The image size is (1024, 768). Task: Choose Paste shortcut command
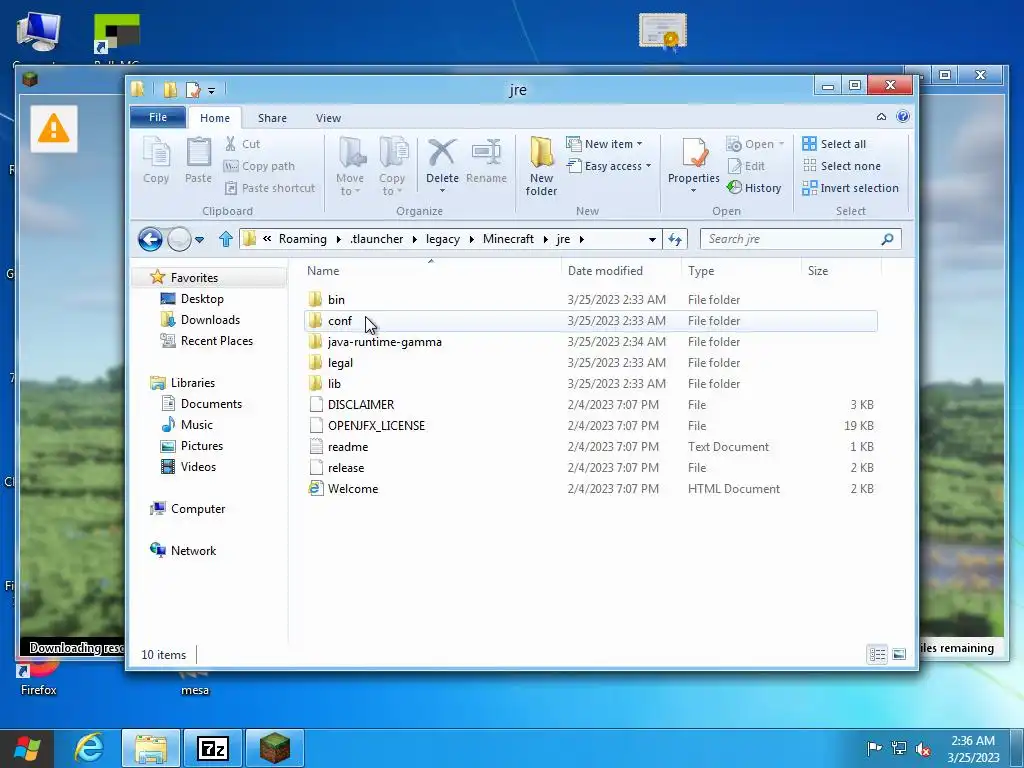point(270,188)
